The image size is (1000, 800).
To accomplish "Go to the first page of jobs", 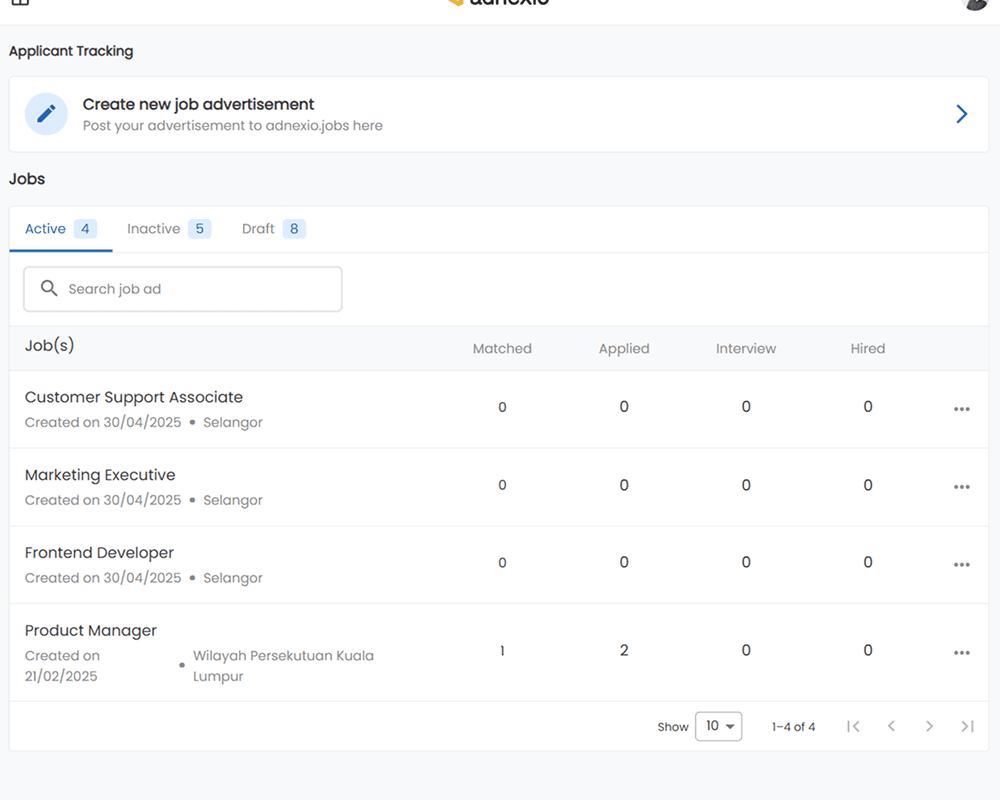I will [853, 727].
